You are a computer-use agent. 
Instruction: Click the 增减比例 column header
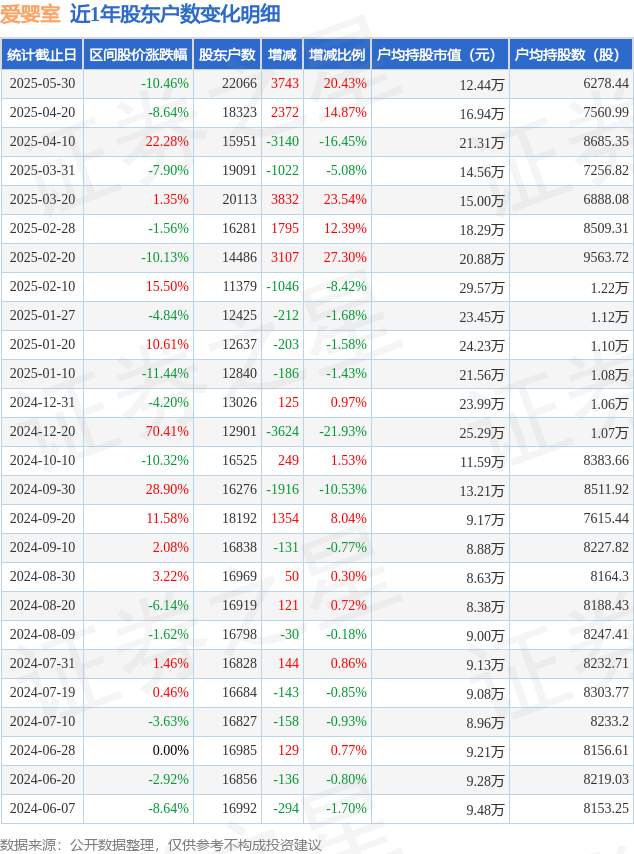(x=337, y=54)
